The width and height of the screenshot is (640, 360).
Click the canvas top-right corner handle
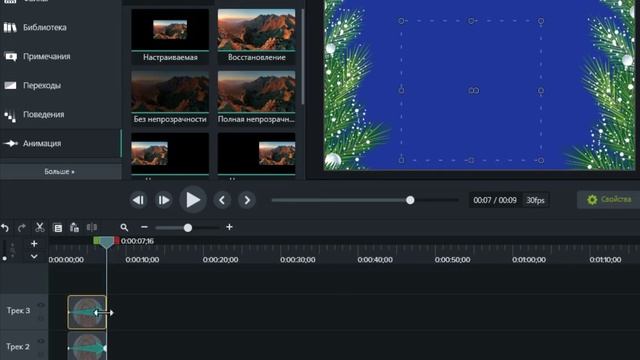pyautogui.click(x=541, y=21)
